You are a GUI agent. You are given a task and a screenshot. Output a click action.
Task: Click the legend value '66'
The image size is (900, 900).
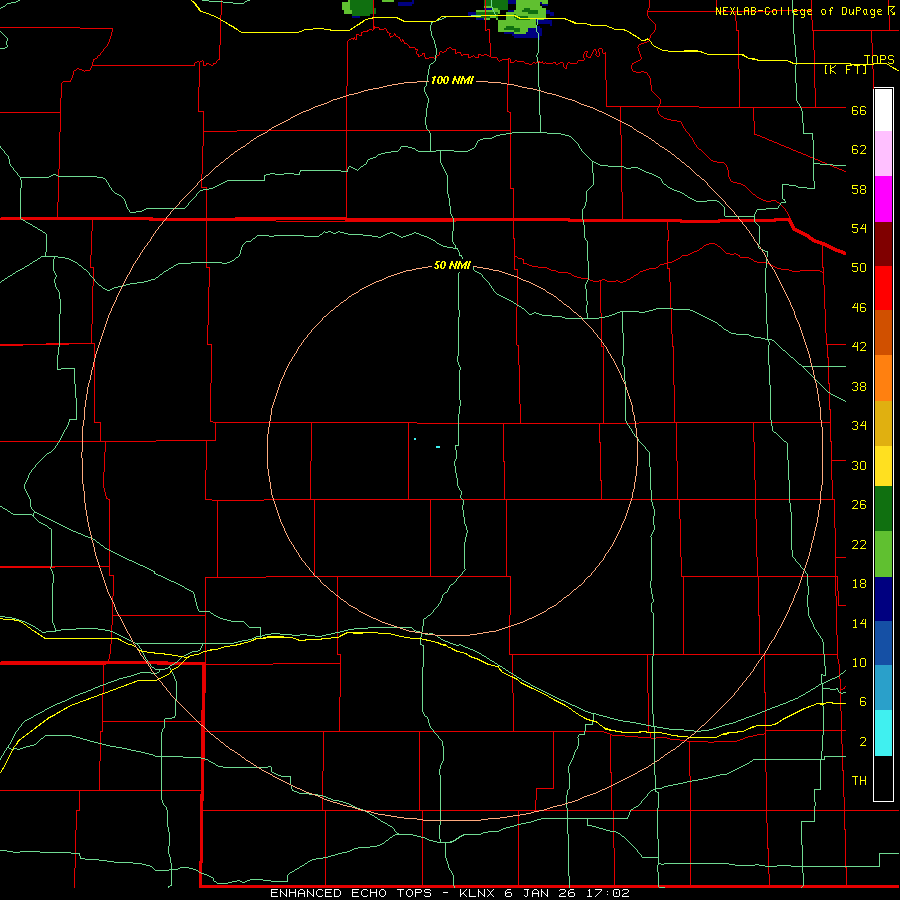859,110
